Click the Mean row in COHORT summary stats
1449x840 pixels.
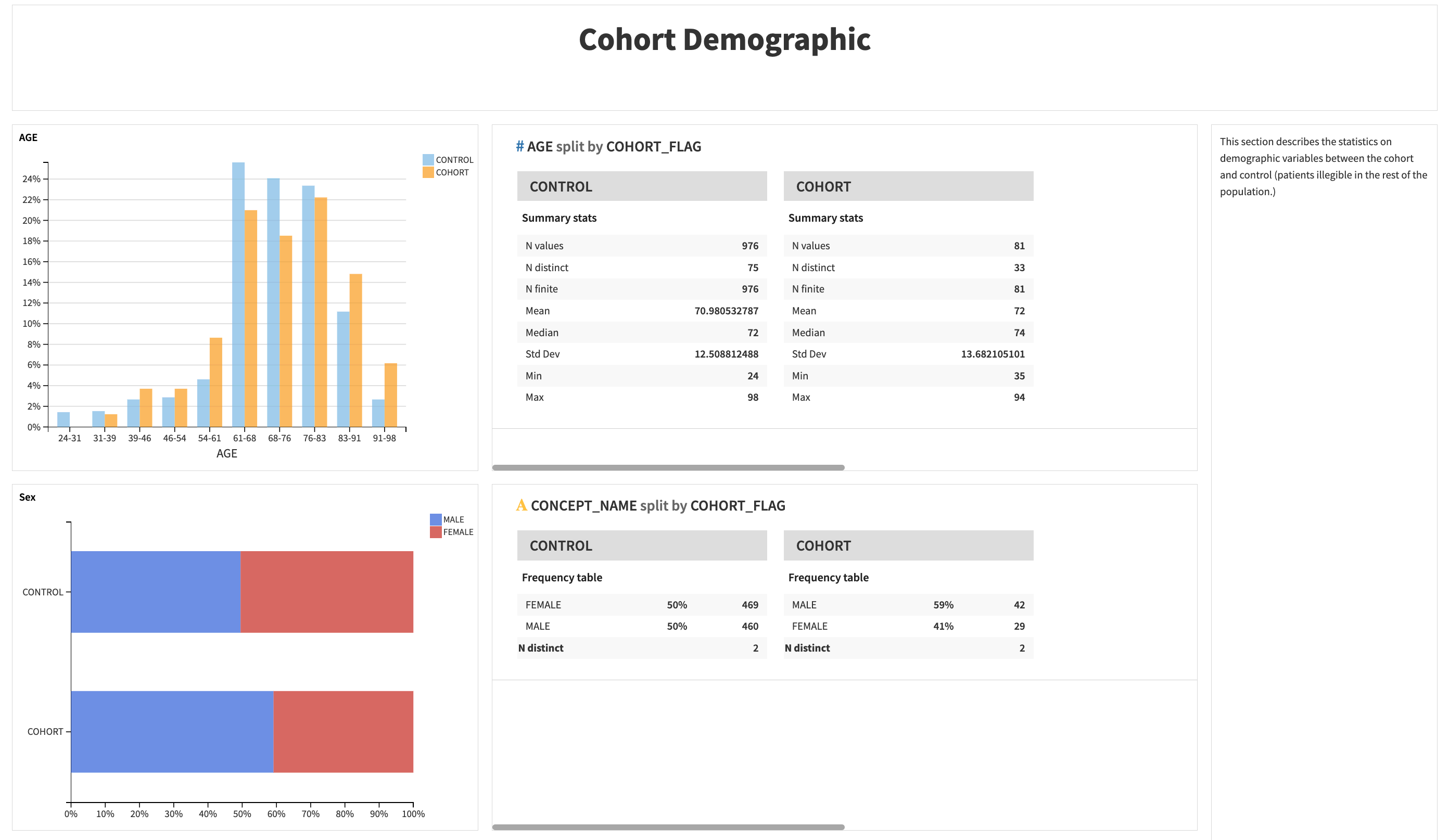[x=907, y=311]
